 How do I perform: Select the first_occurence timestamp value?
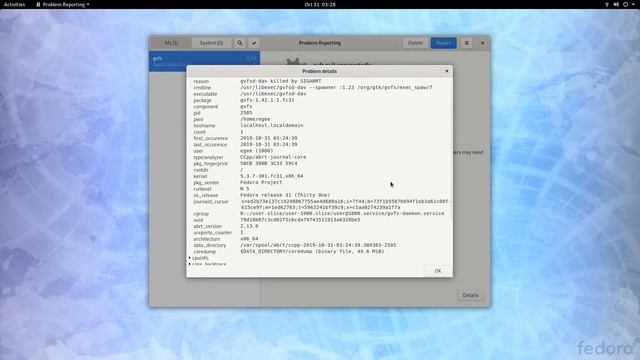pyautogui.click(x=269, y=138)
